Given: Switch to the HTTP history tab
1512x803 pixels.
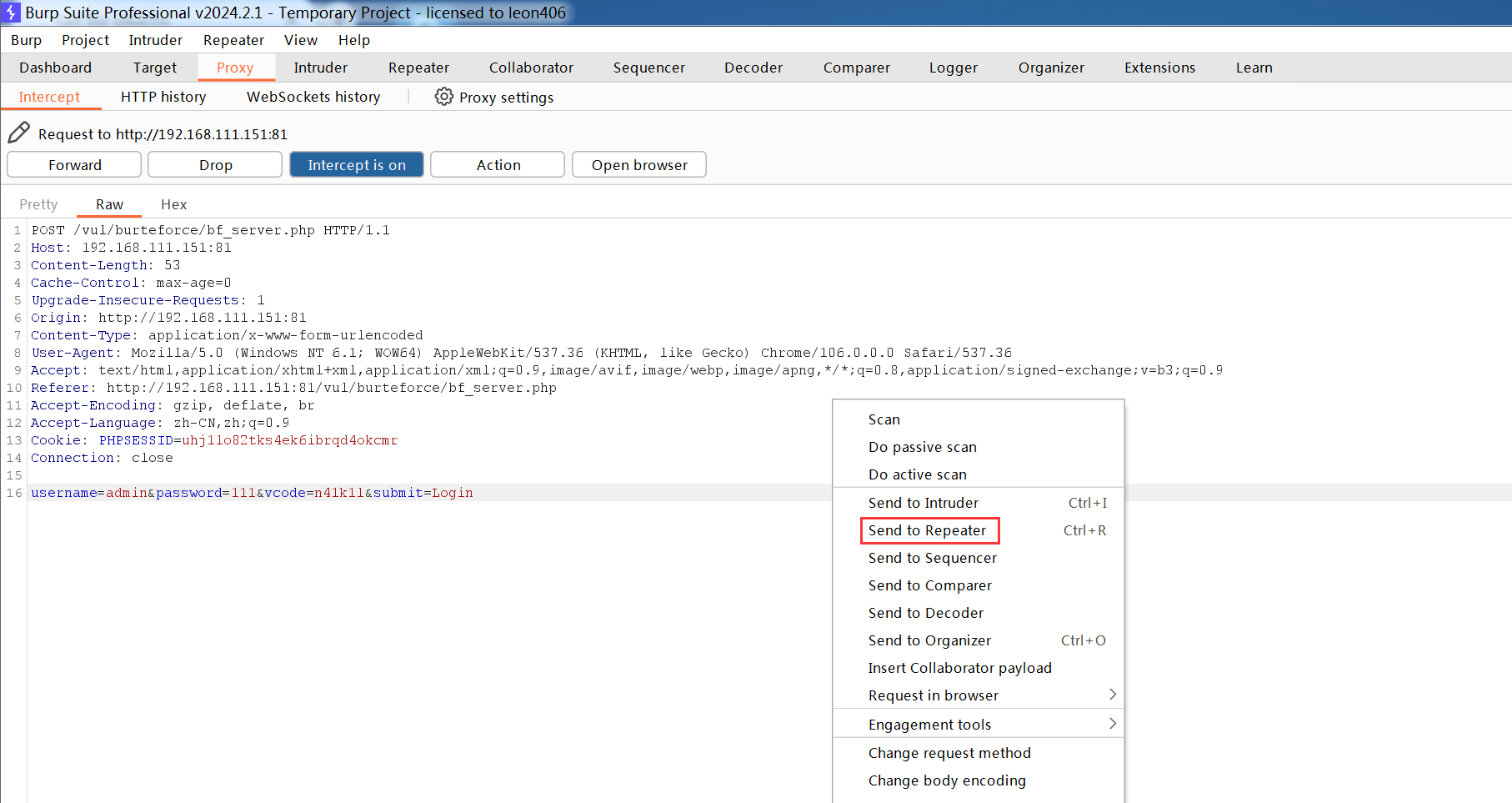Looking at the screenshot, I should pyautogui.click(x=163, y=97).
